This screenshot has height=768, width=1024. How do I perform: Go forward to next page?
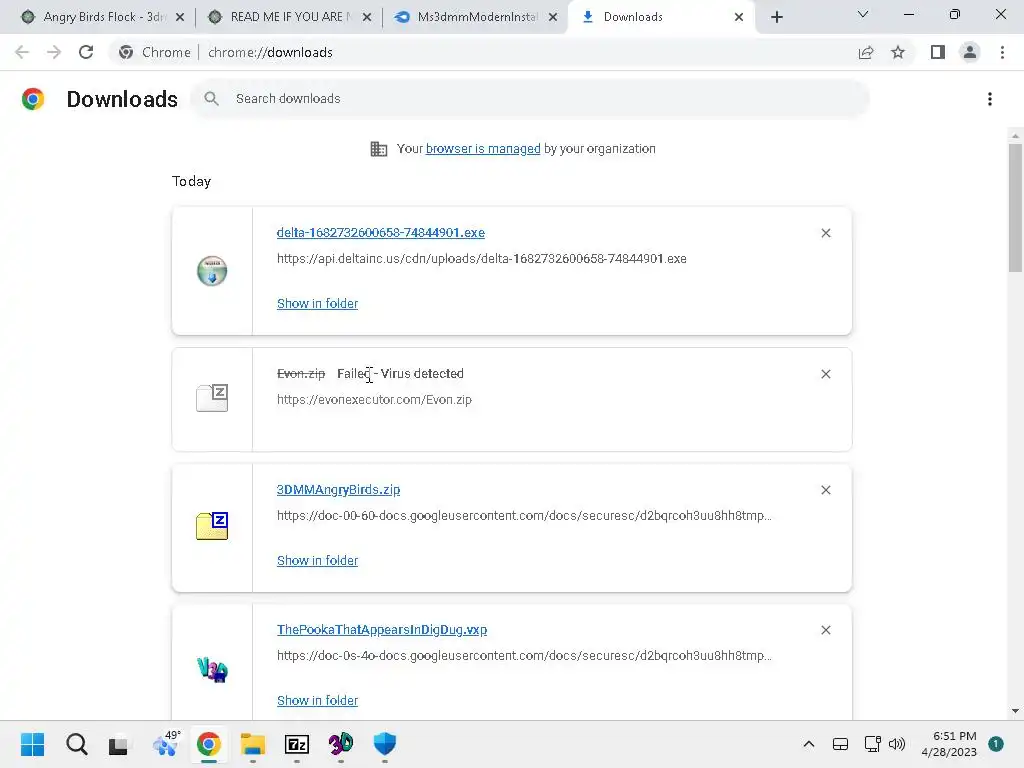pyautogui.click(x=54, y=52)
